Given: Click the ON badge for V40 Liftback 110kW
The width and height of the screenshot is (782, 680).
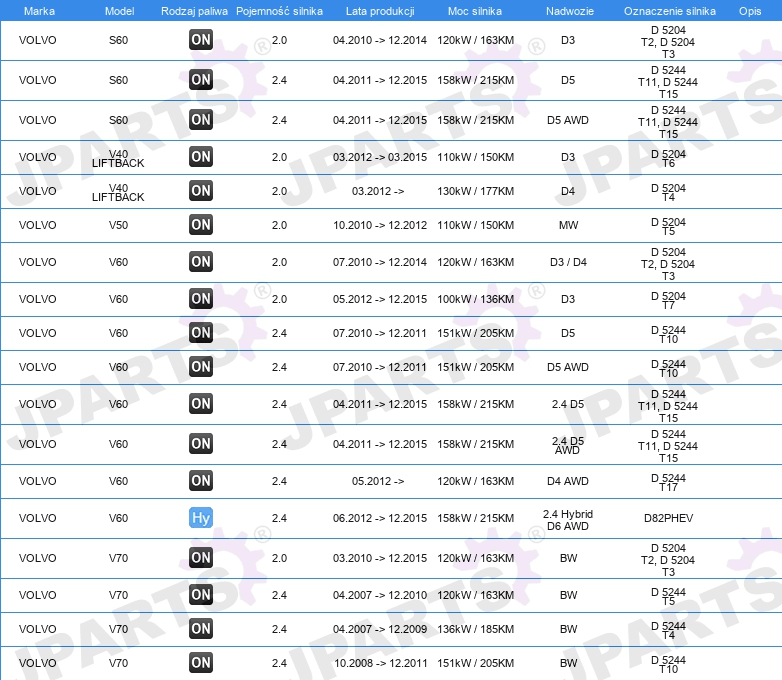Looking at the screenshot, I should 201,157.
